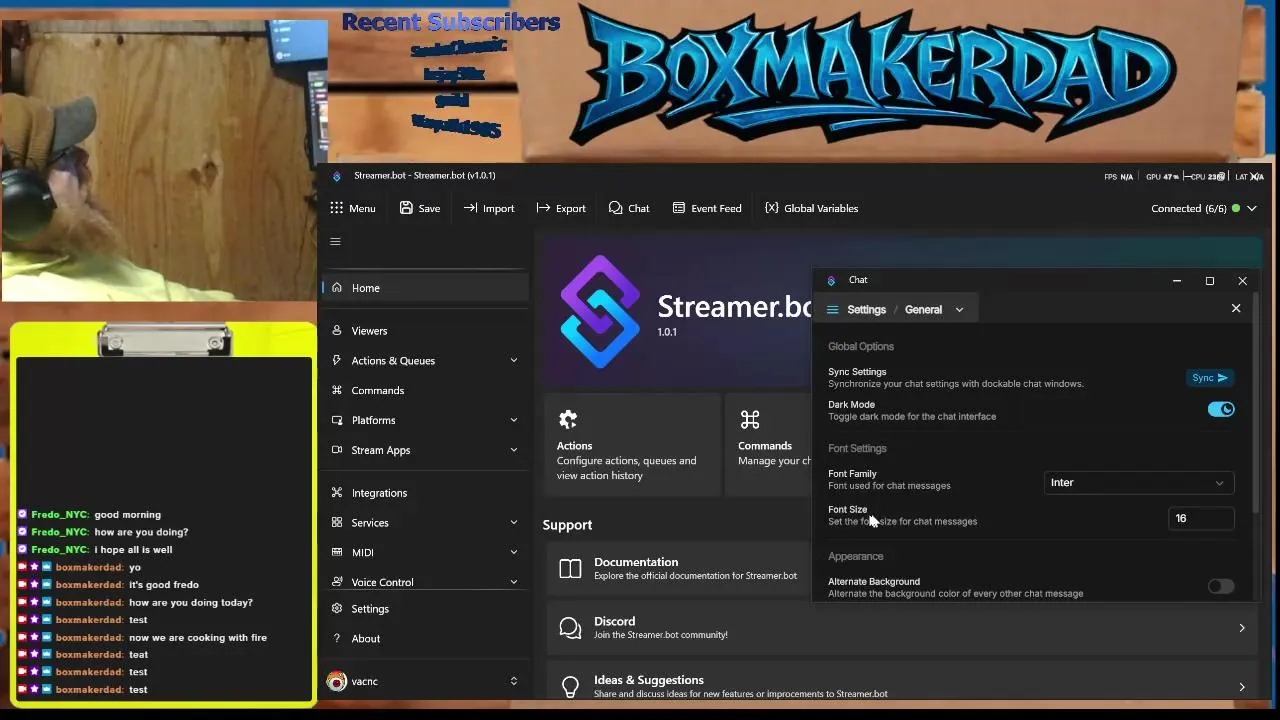This screenshot has width=1280, height=720.
Task: Click the Settings gear in sidebar
Action: pos(337,608)
